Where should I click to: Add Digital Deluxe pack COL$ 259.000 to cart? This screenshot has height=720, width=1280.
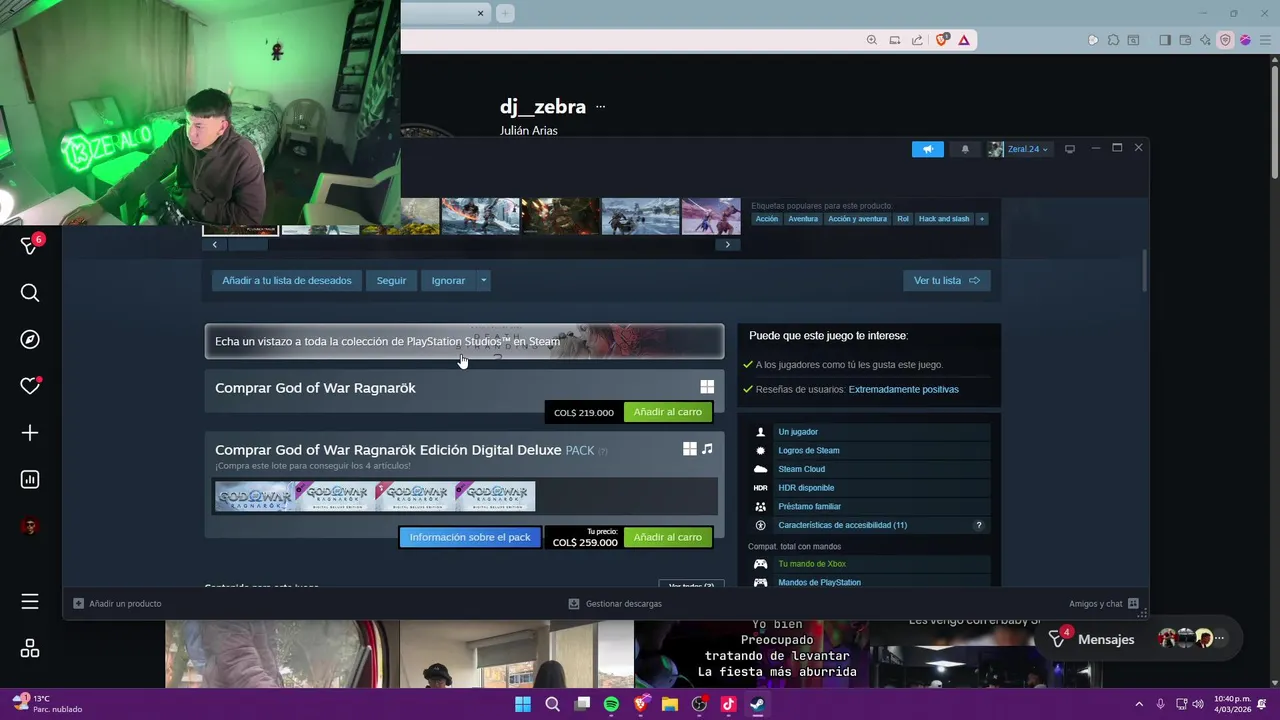(668, 537)
